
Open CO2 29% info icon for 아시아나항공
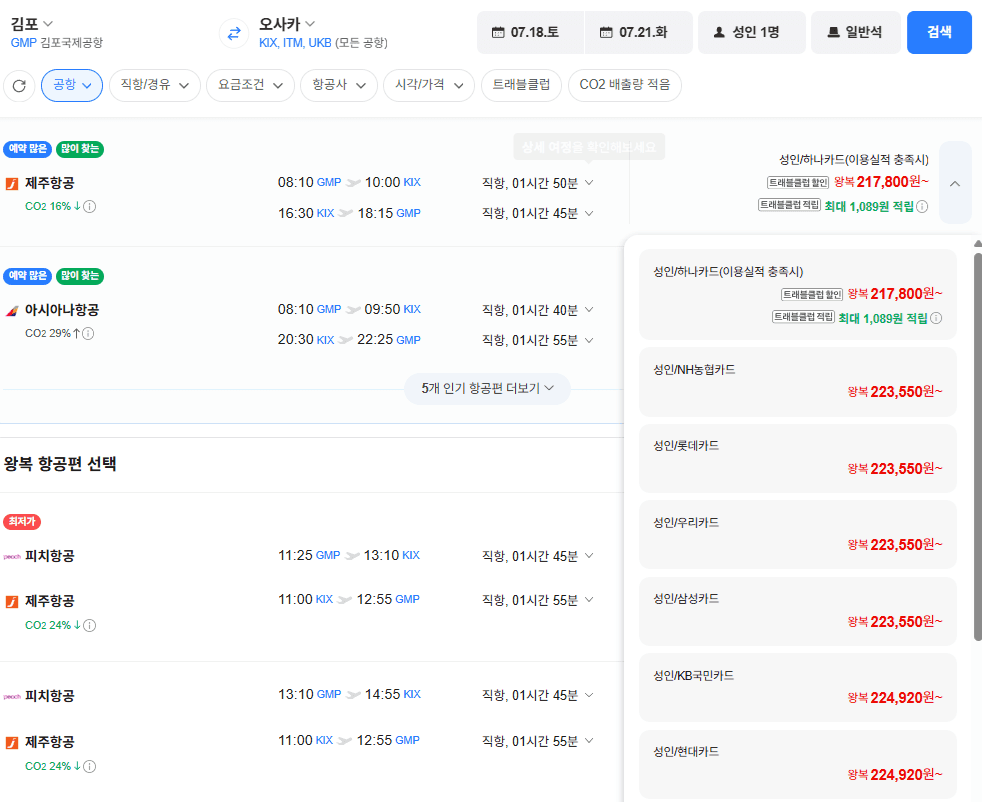pos(88,334)
